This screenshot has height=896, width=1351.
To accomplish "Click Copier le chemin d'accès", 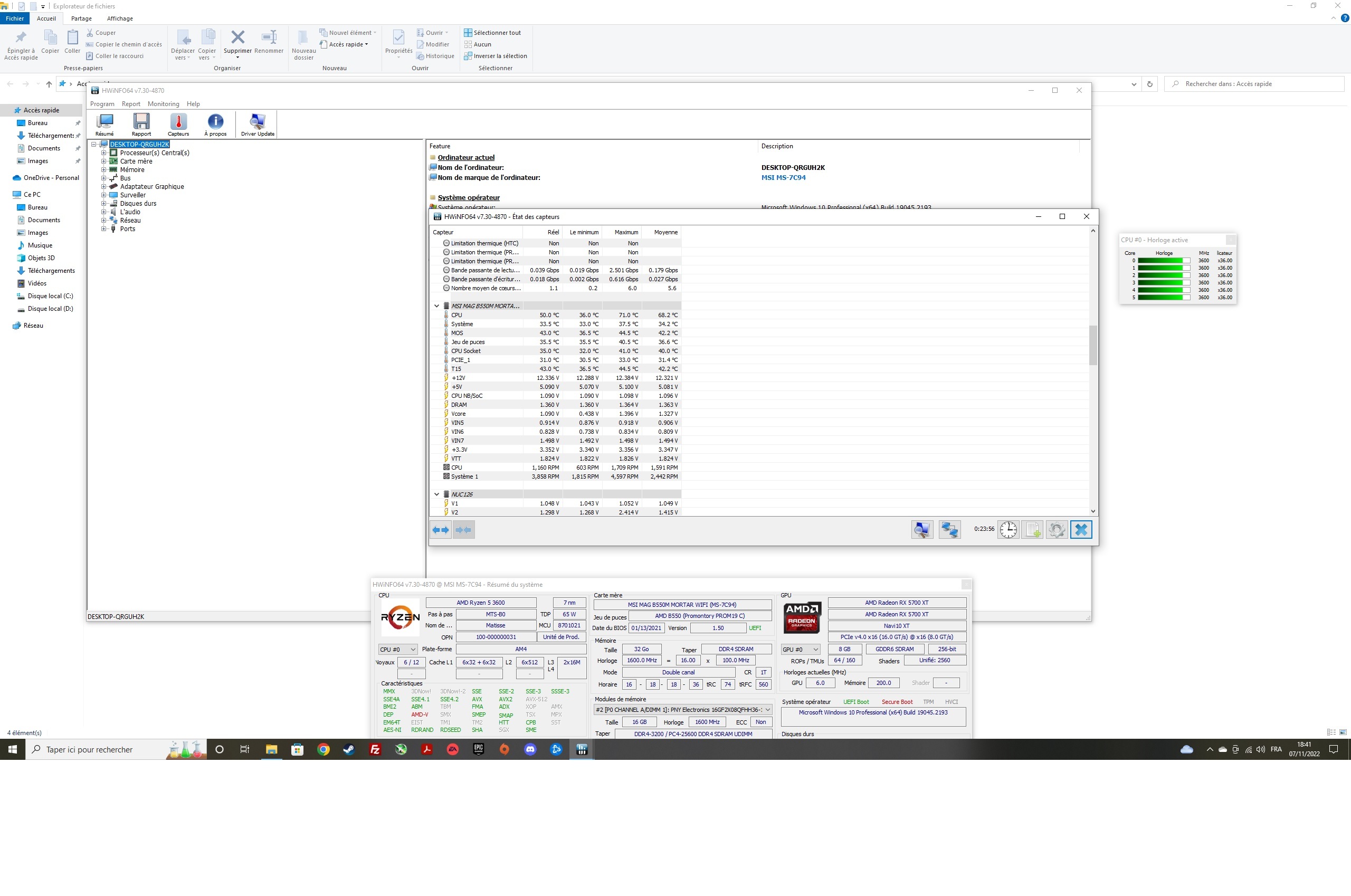I will (124, 44).
